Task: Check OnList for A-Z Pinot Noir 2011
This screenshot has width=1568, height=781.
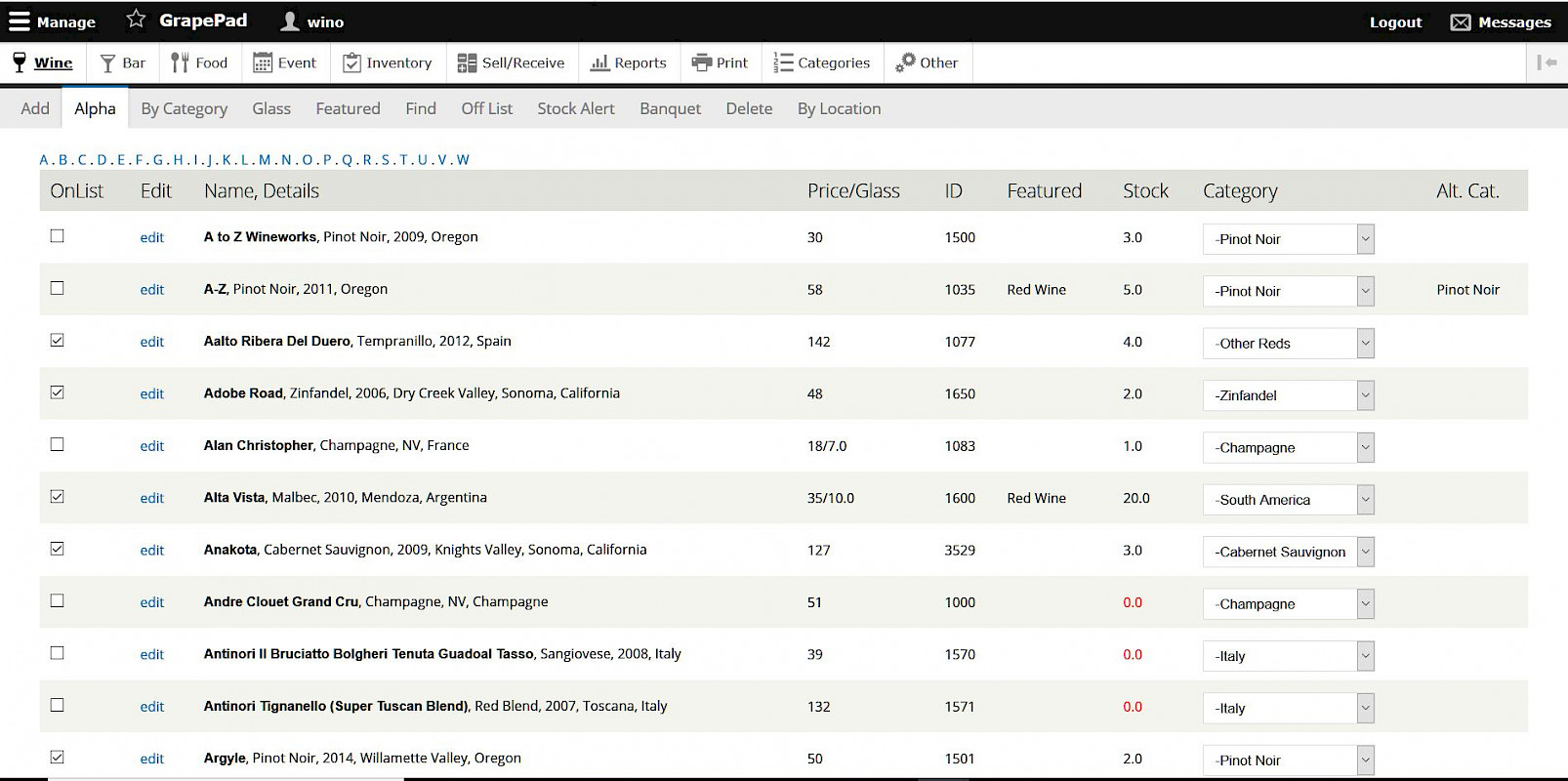Action: click(x=57, y=288)
